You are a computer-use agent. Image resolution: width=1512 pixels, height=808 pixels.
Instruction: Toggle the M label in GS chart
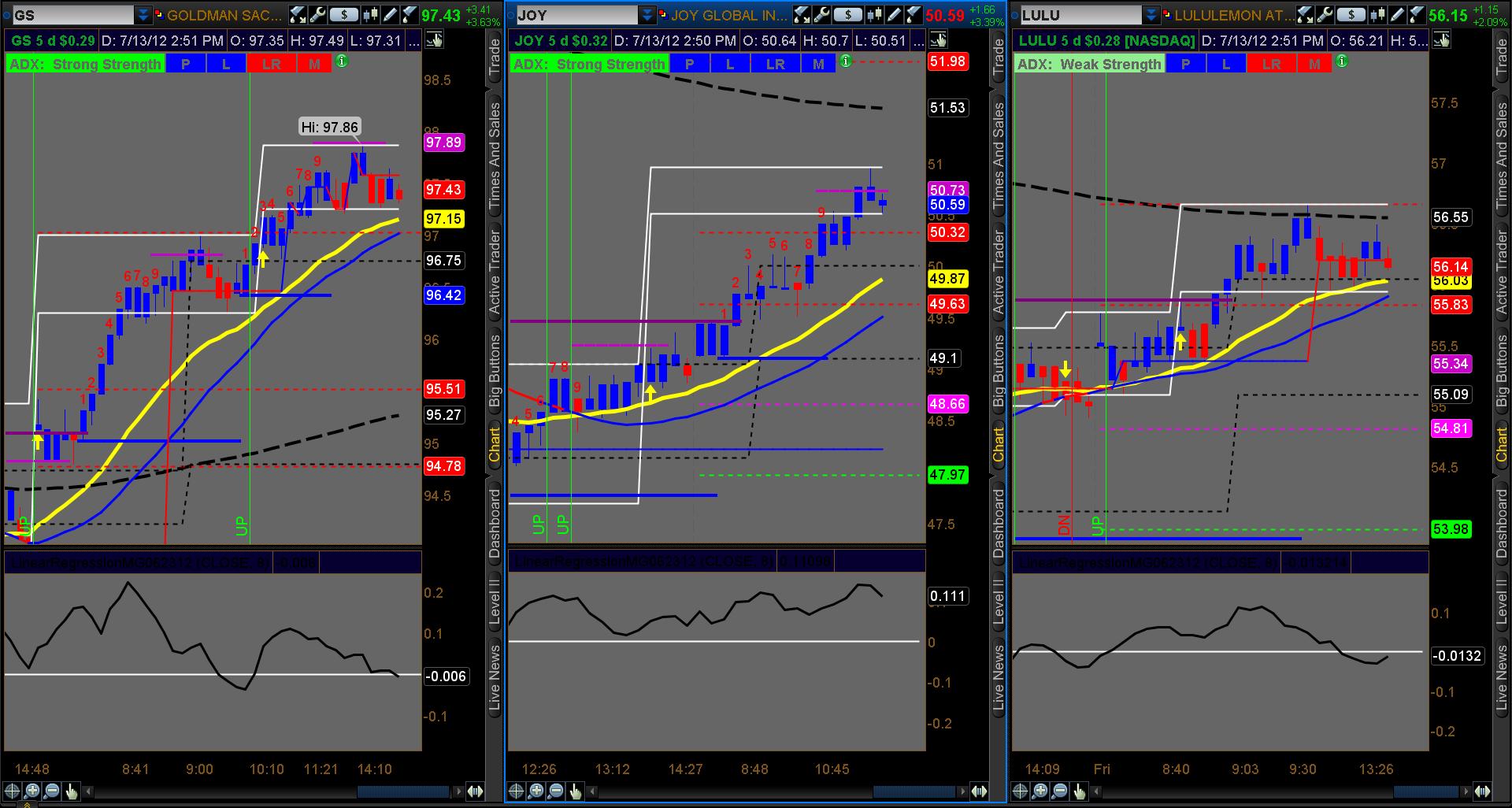(315, 65)
